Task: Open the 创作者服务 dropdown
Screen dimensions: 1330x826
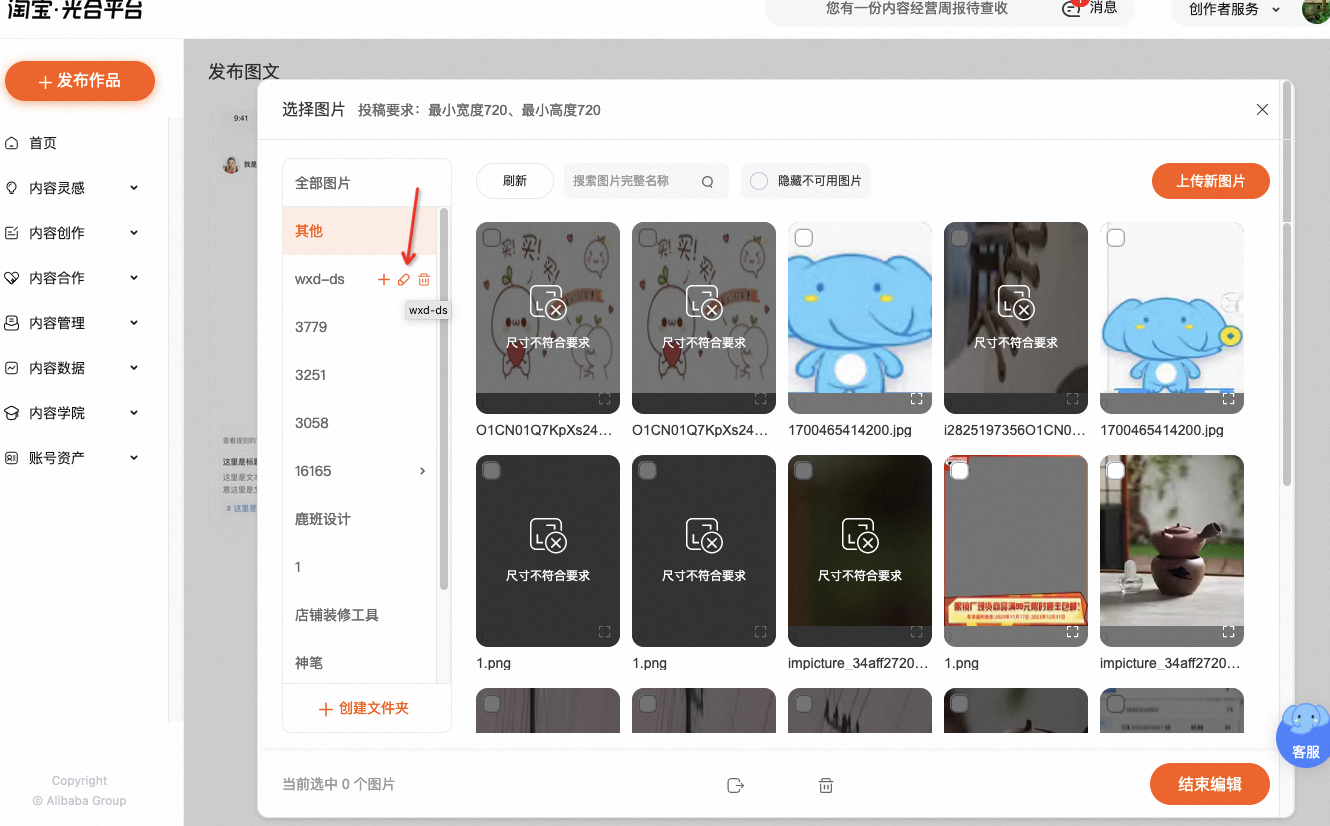Action: (1234, 9)
